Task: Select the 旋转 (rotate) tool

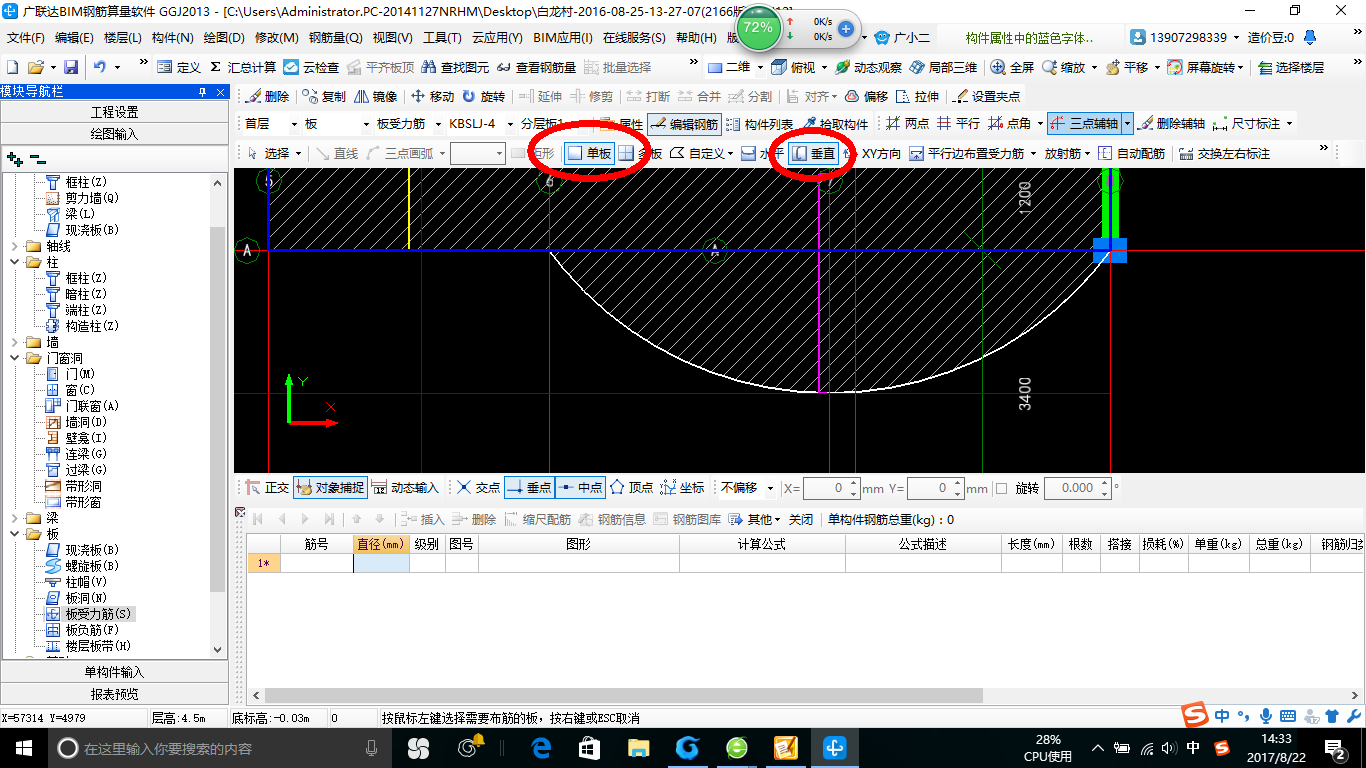Action: [483, 97]
